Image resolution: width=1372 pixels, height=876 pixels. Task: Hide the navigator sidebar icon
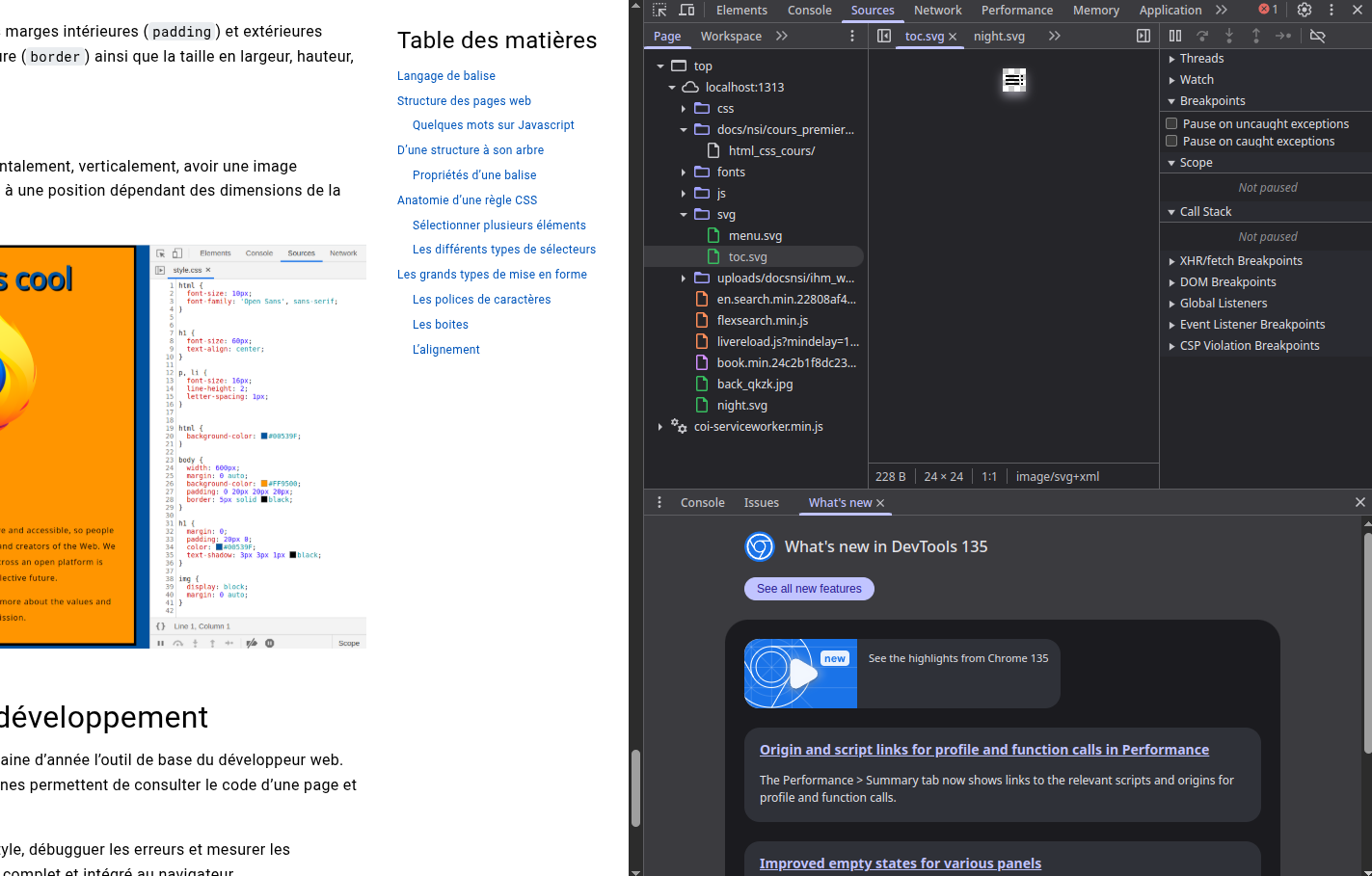point(884,36)
